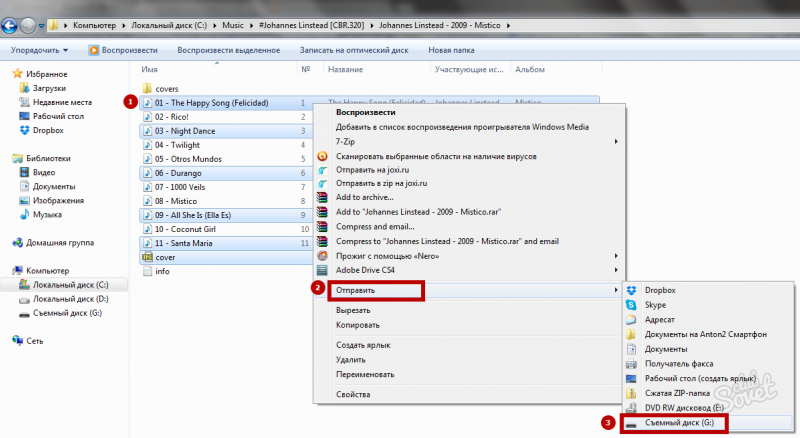Click the Adobe Drive CS4 icon
The width and height of the screenshot is (800, 438).
click(x=322, y=270)
